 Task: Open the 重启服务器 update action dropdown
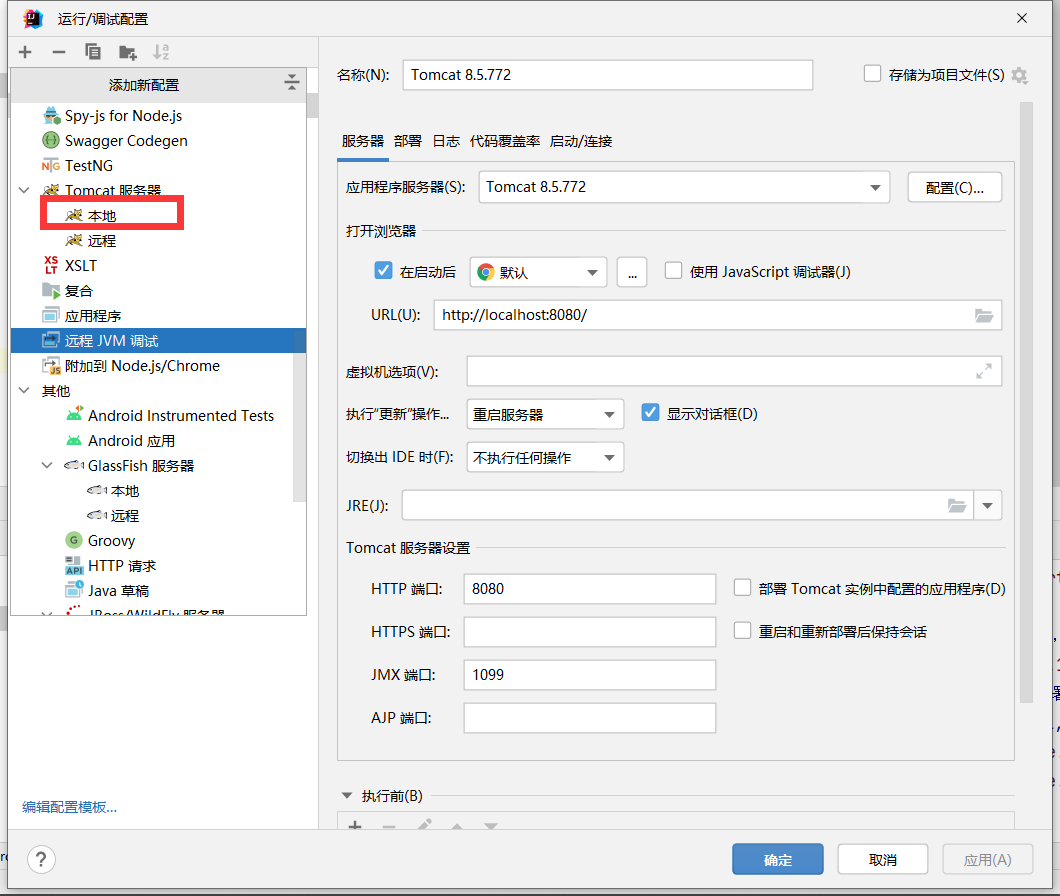coord(545,415)
